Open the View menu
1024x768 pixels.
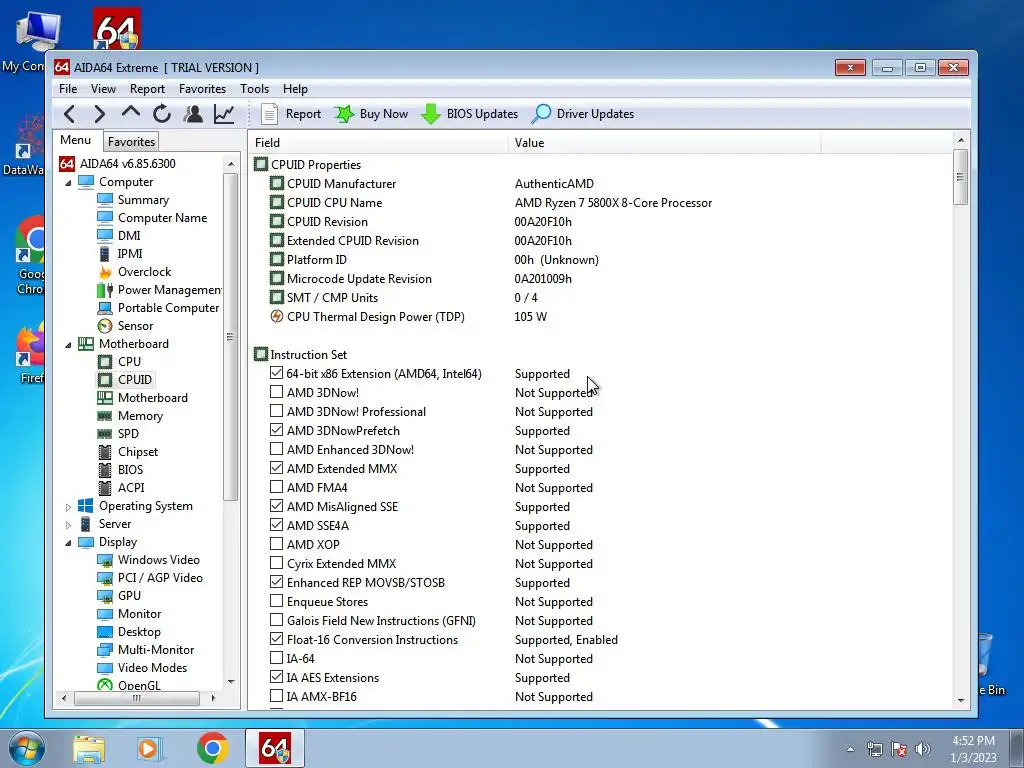pos(103,89)
